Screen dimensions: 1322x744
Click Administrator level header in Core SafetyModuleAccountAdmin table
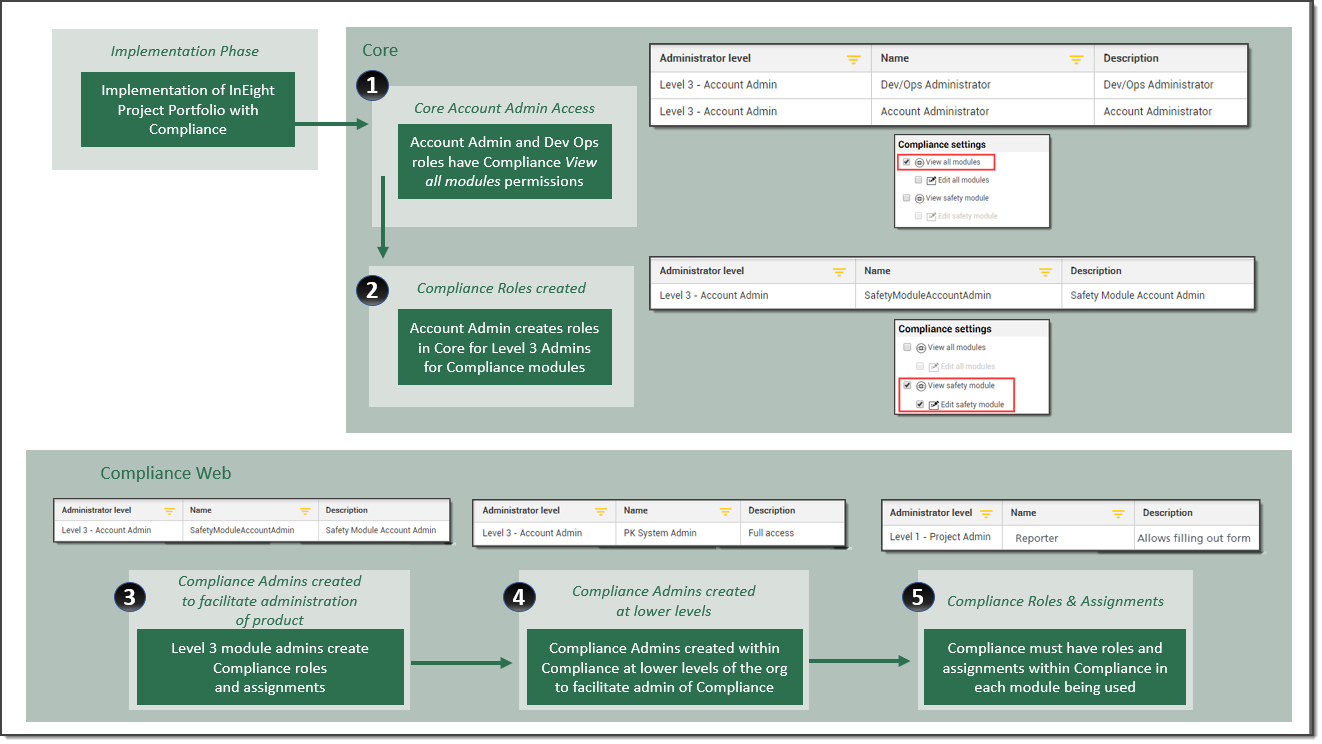[702, 271]
